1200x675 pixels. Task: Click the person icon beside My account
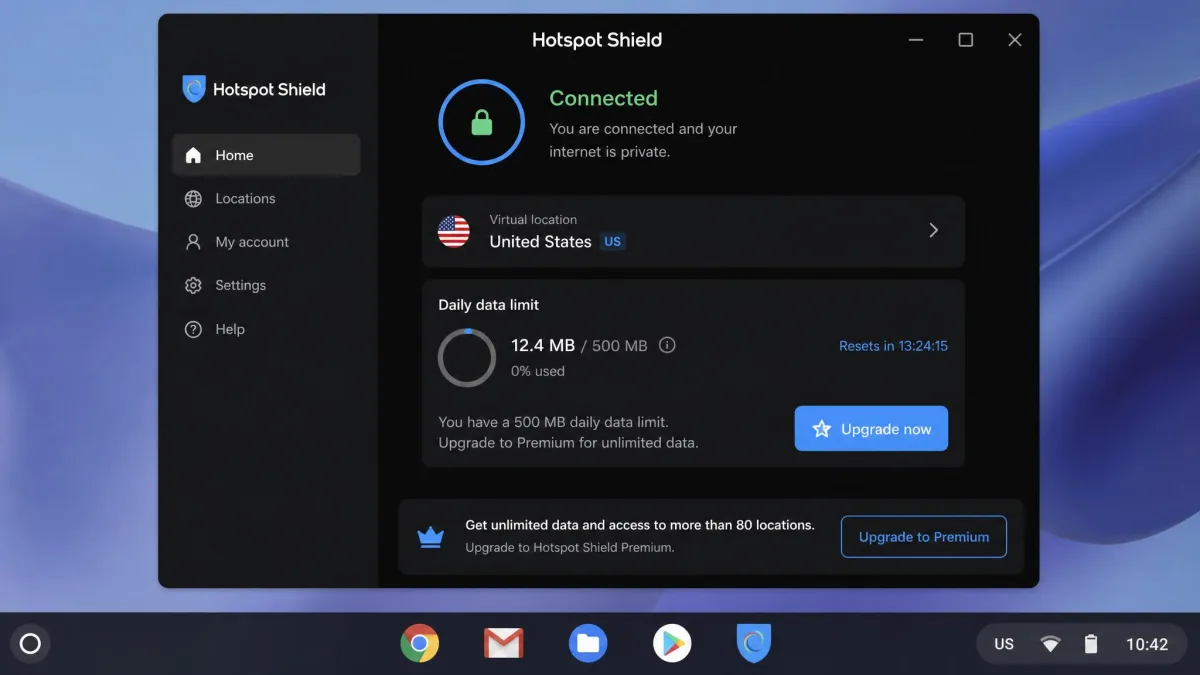tap(193, 242)
